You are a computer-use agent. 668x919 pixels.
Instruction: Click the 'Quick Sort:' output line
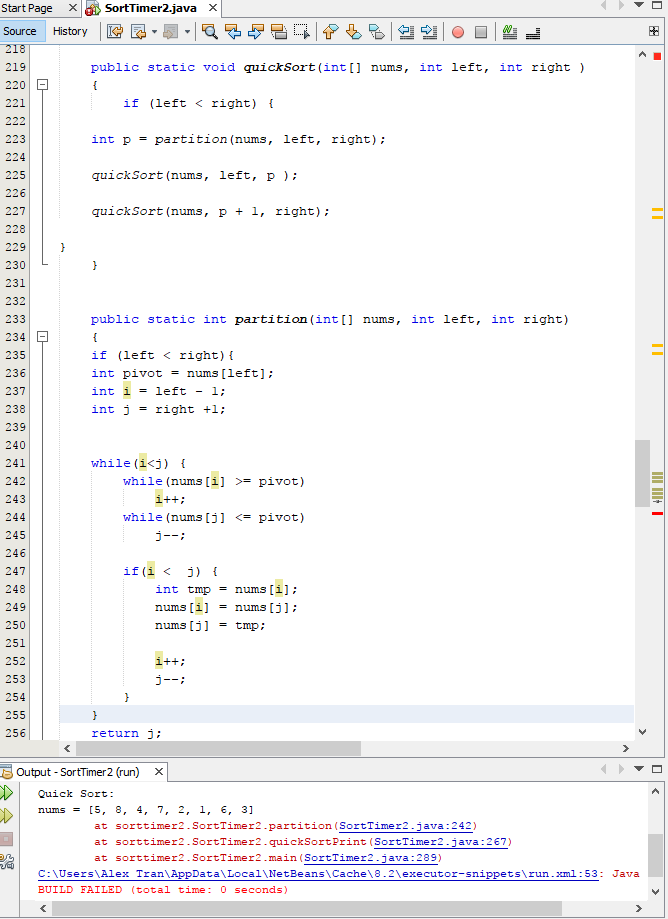click(x=76, y=794)
